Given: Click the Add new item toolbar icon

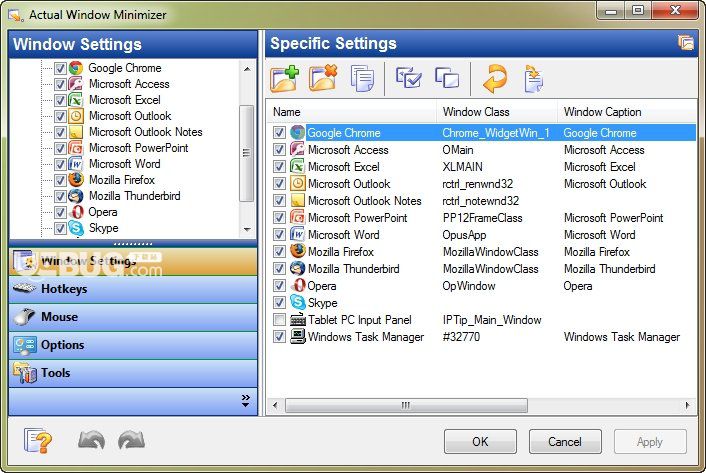Looking at the screenshot, I should (284, 79).
